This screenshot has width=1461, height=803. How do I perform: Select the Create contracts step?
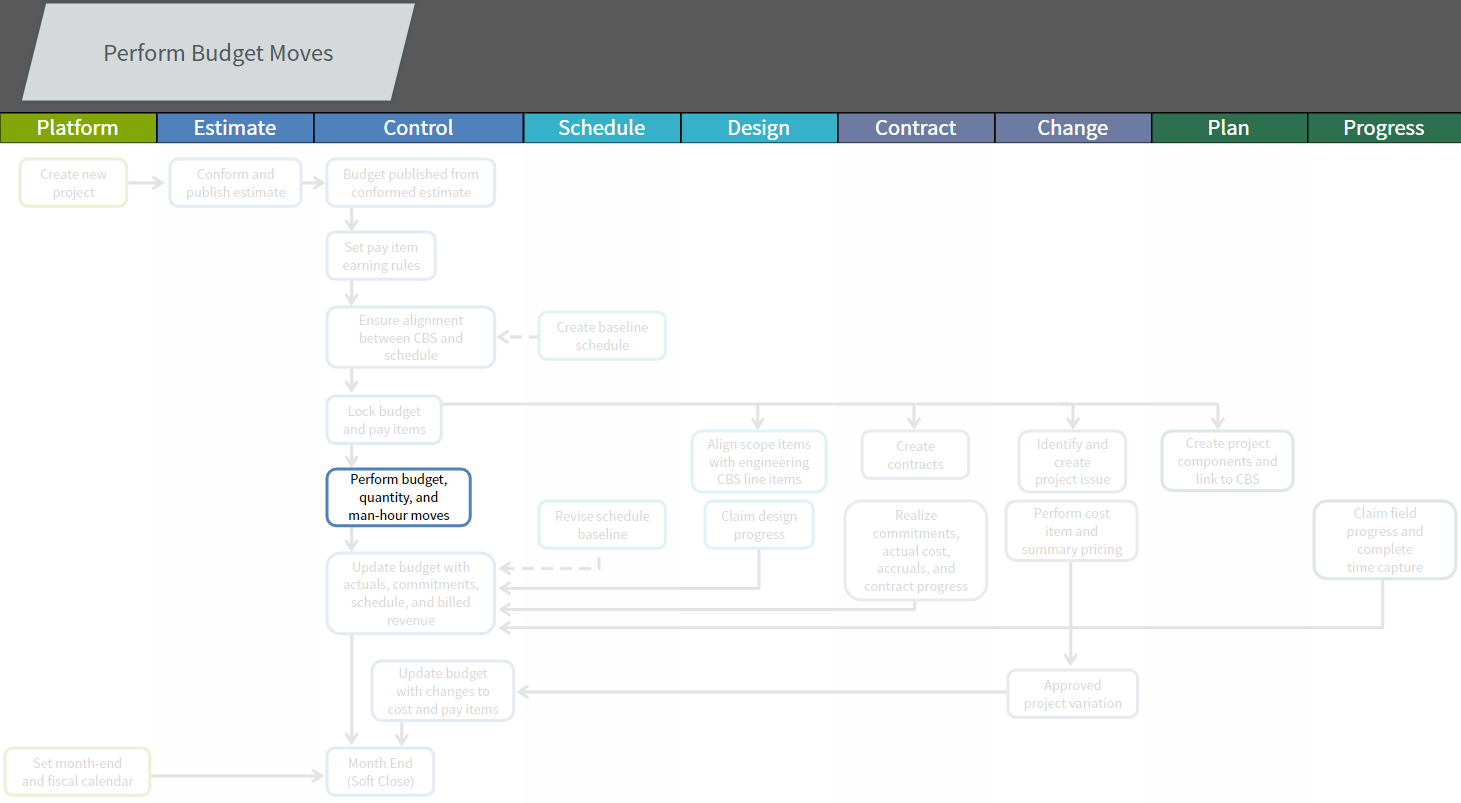[915, 455]
